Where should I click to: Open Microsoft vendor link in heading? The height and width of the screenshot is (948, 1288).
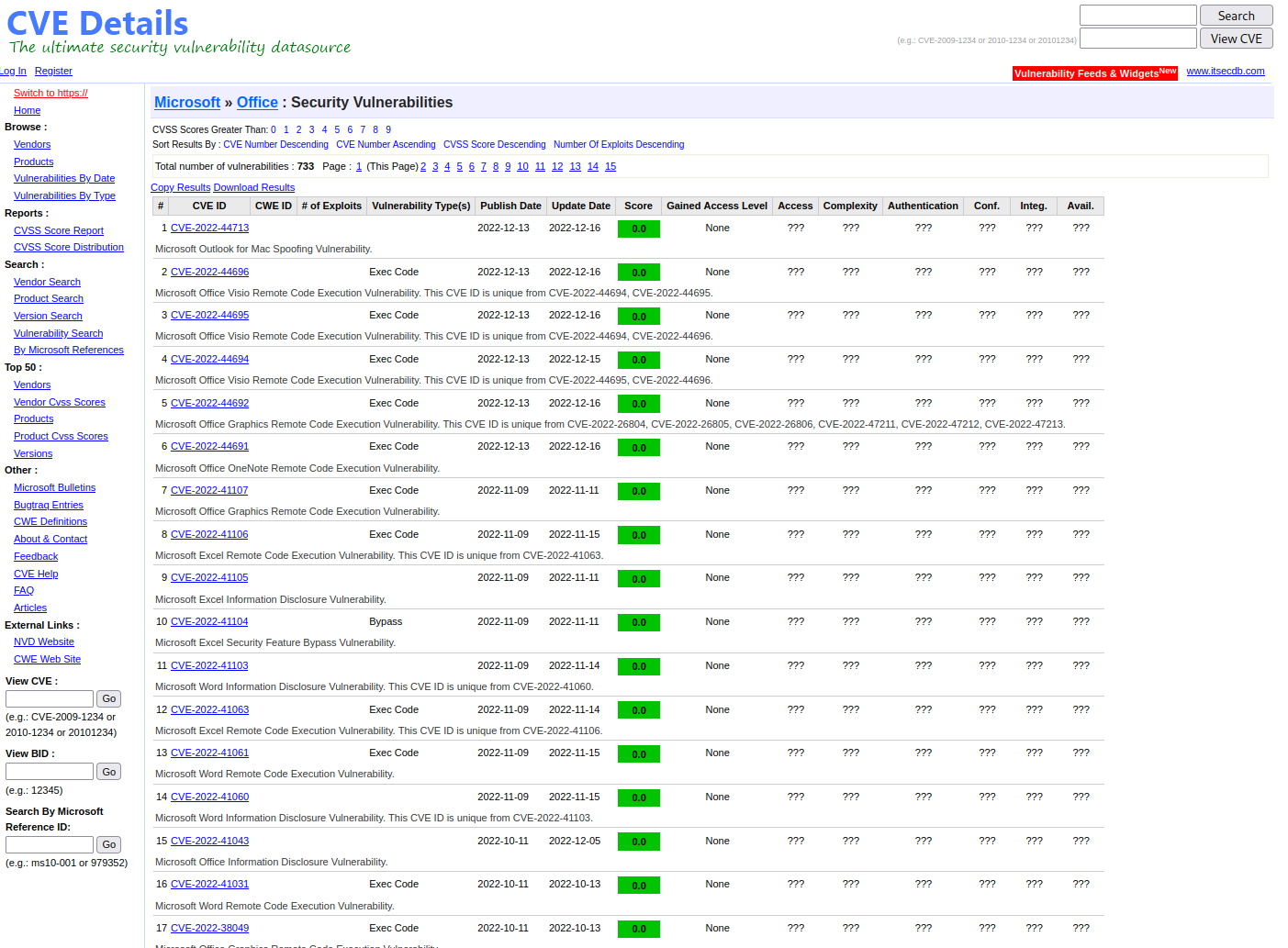click(187, 103)
